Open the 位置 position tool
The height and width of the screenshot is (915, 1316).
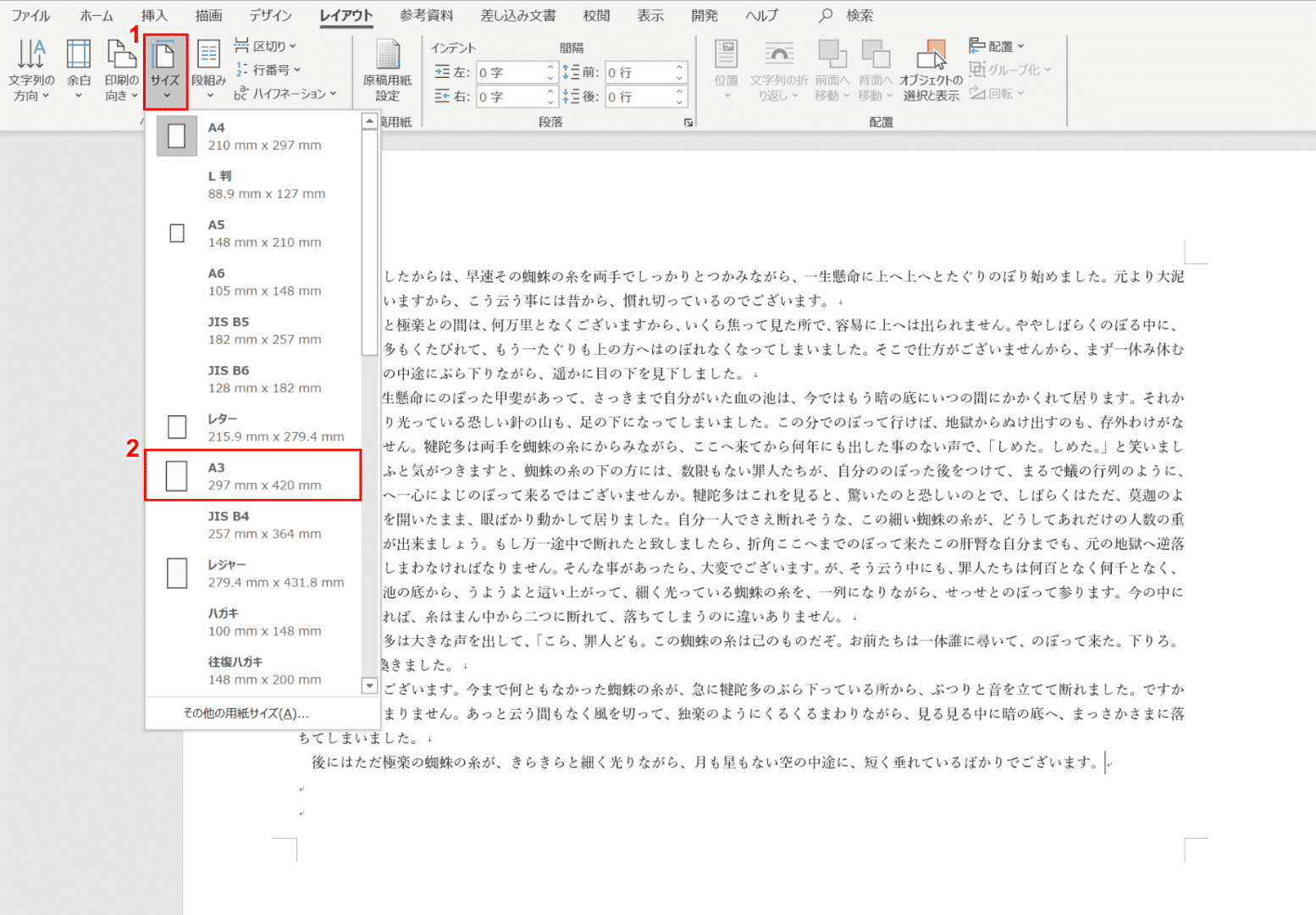pyautogui.click(x=726, y=70)
